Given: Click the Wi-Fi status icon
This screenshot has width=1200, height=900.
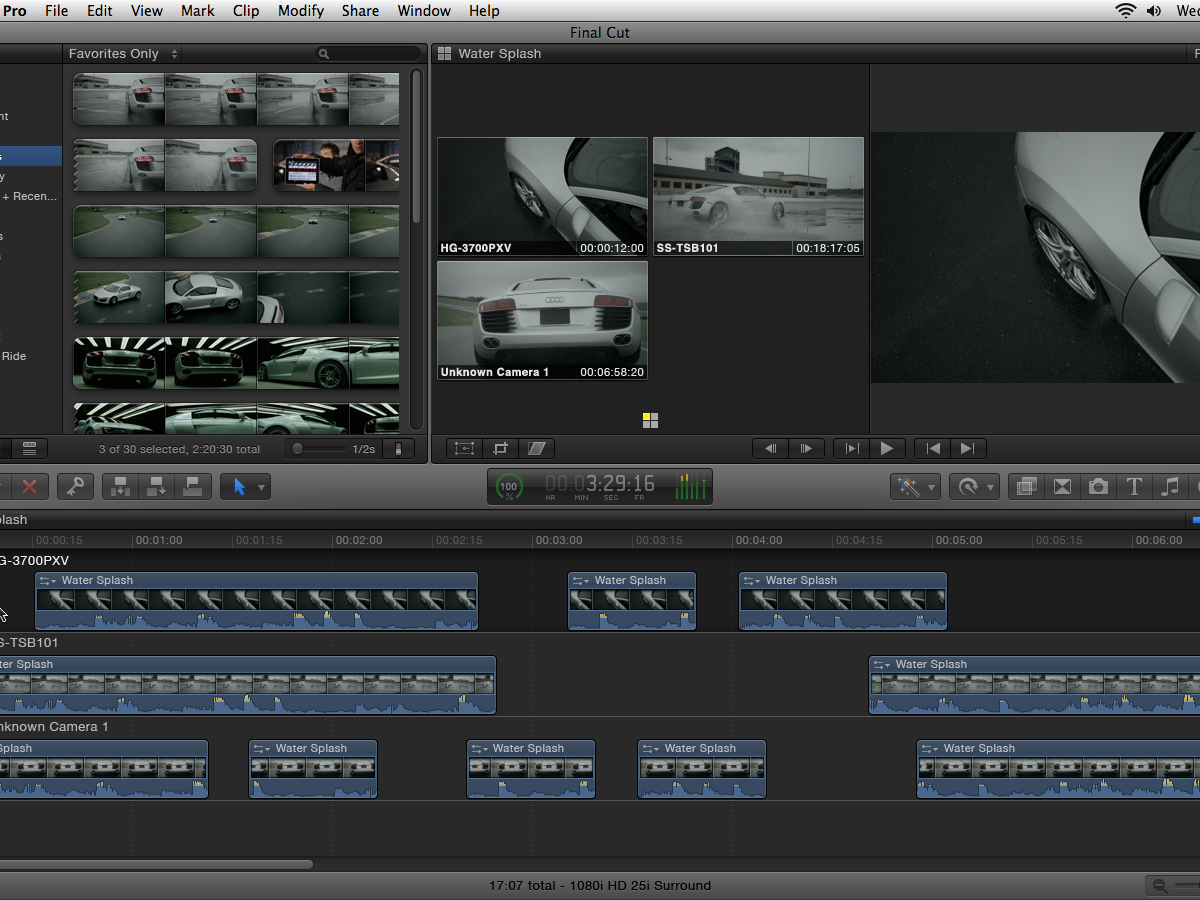Looking at the screenshot, I should [x=1126, y=11].
